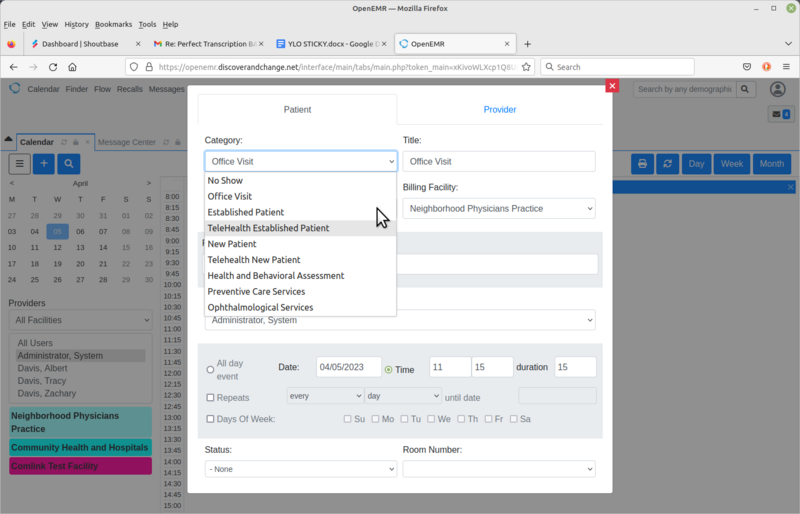Tick the Mo weekday checkbox
This screenshot has height=514, width=800.
tap(376, 419)
